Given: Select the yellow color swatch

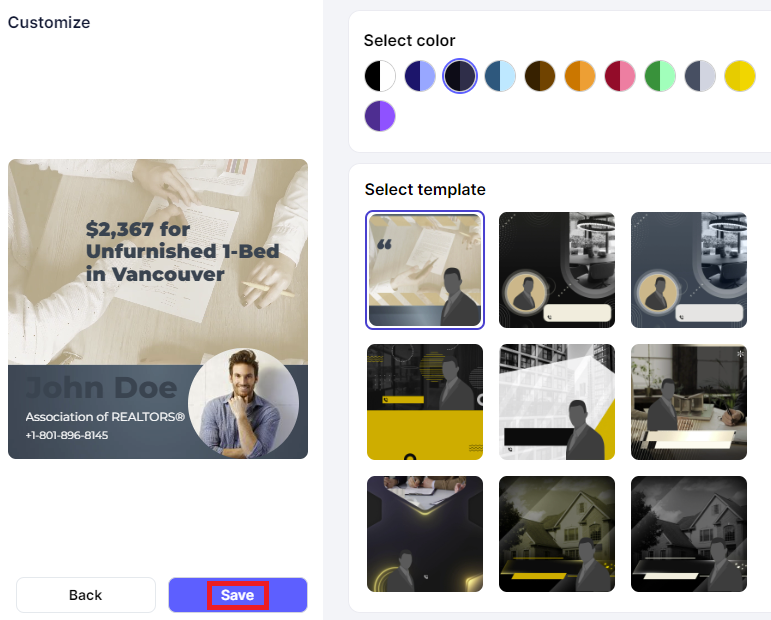Looking at the screenshot, I should tap(740, 76).
